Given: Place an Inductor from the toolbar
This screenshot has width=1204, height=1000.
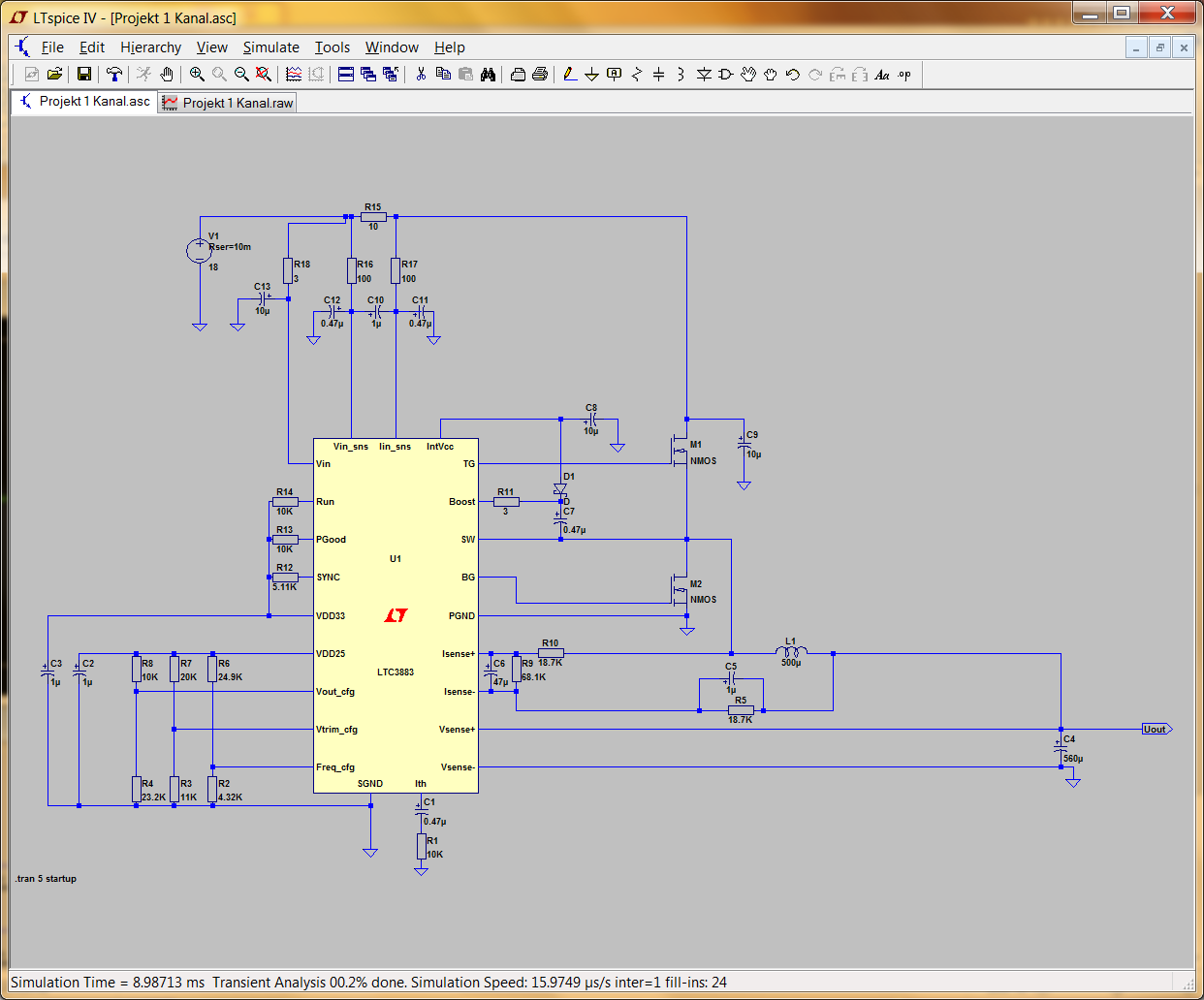Looking at the screenshot, I should click(x=681, y=75).
